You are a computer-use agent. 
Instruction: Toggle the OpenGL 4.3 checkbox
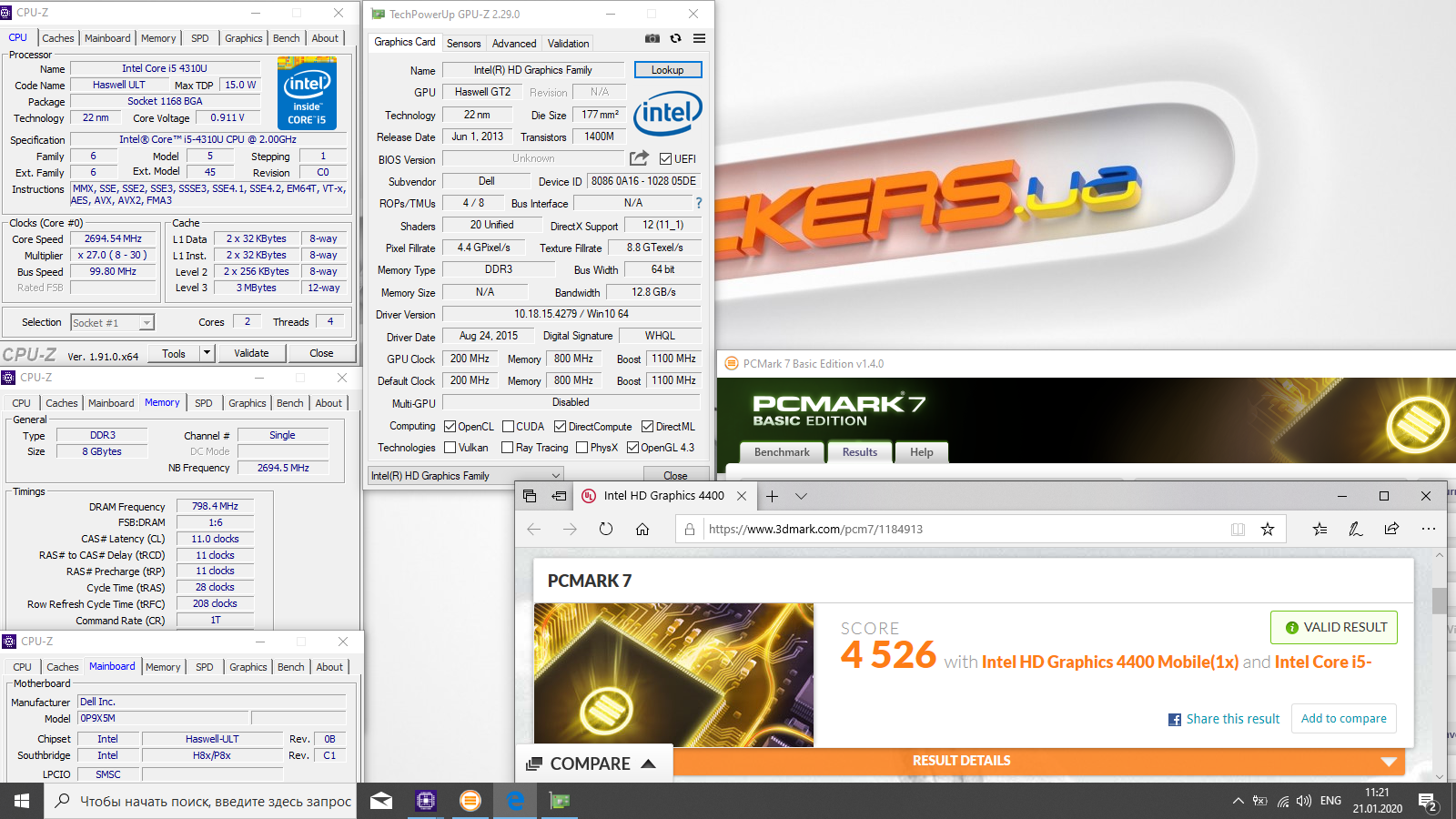[632, 447]
